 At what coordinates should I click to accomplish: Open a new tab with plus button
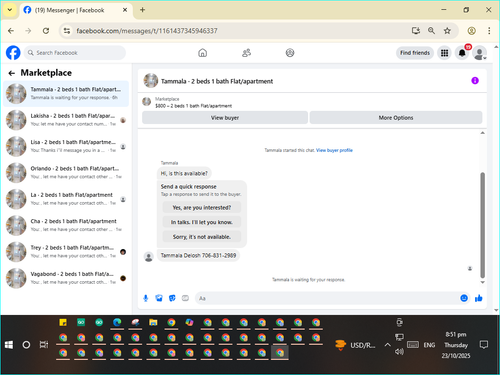click(142, 10)
